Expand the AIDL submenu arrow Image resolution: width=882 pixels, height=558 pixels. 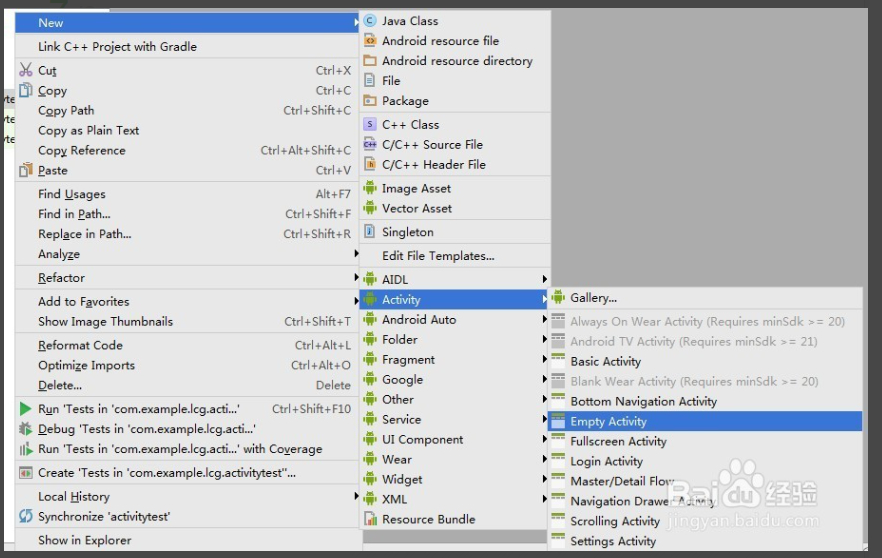tap(545, 280)
